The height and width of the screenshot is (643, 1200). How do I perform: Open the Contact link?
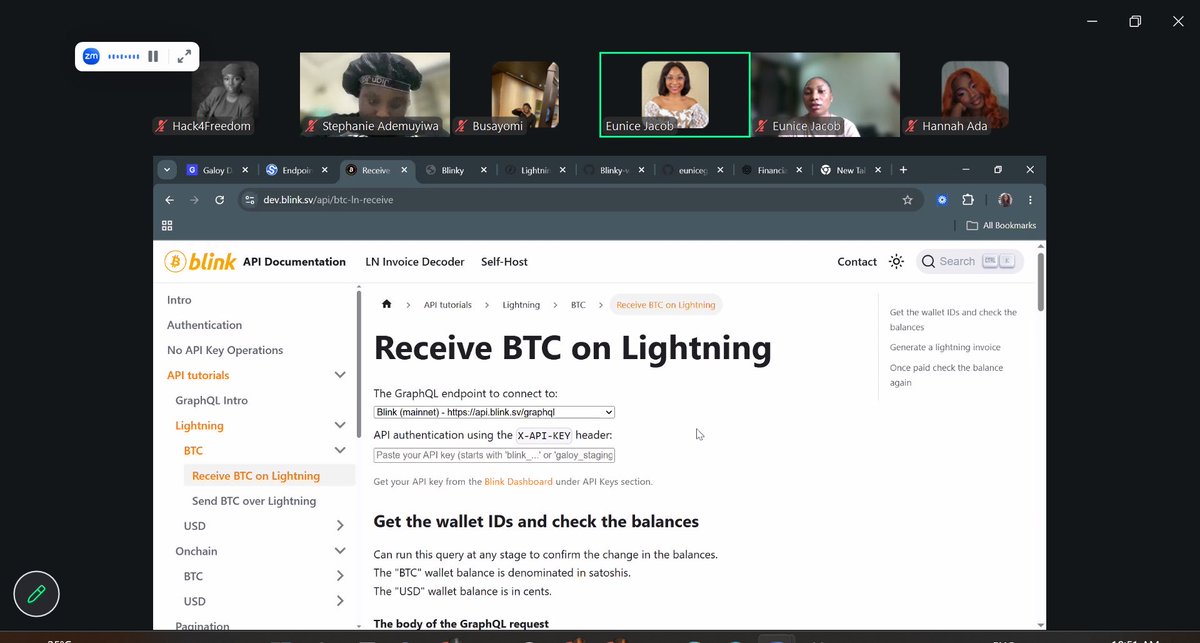857,262
